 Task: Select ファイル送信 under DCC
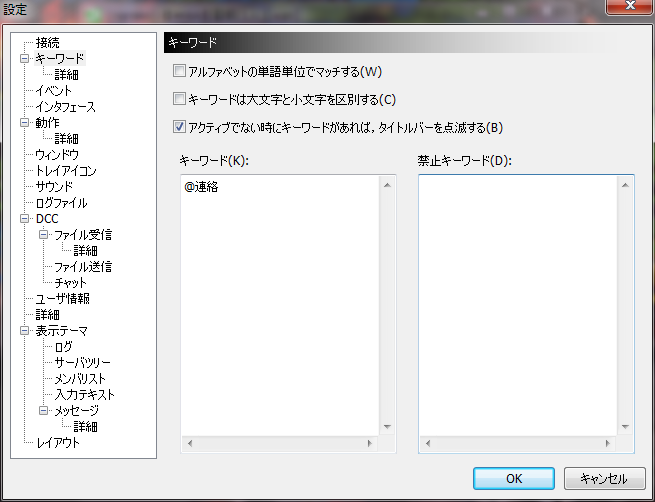click(83, 267)
